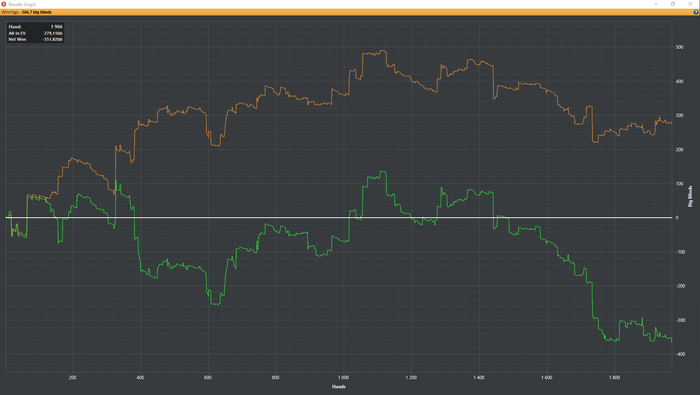700x395 pixels.
Task: Click the -400 y-axis tick label
Action: pyautogui.click(x=680, y=354)
